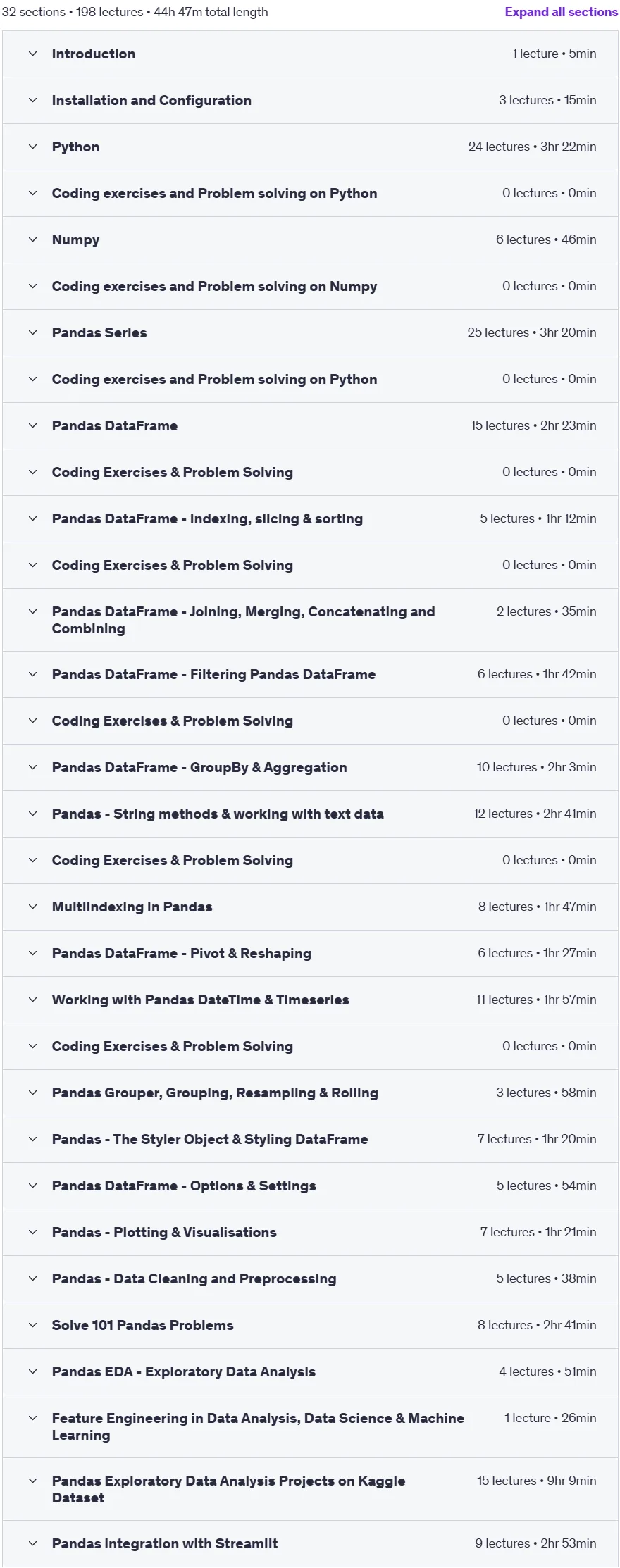Expand Installation and Configuration chevron

(x=32, y=100)
